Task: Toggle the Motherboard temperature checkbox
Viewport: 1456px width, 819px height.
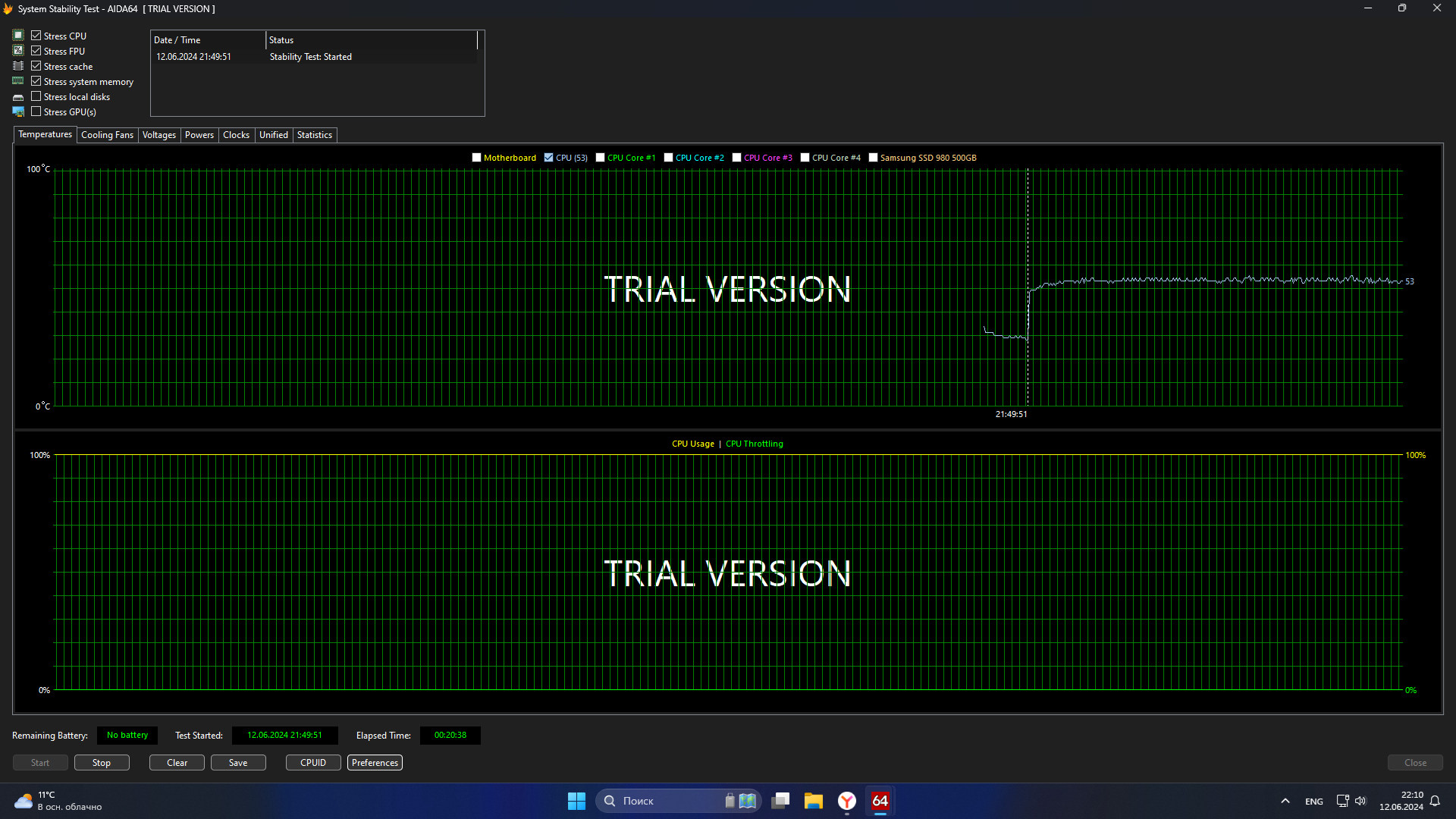Action: click(476, 158)
